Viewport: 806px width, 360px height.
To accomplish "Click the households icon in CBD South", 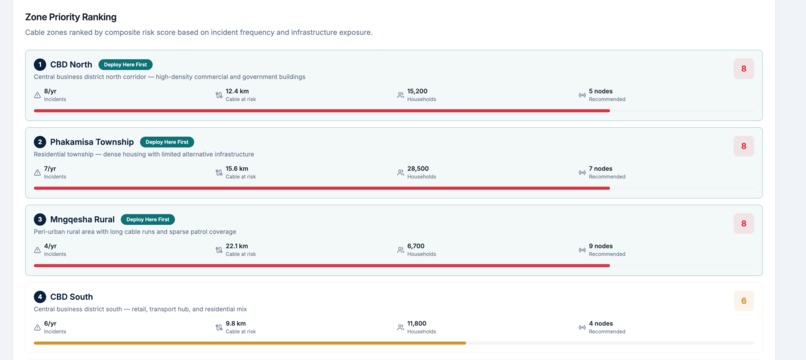I will coord(400,328).
